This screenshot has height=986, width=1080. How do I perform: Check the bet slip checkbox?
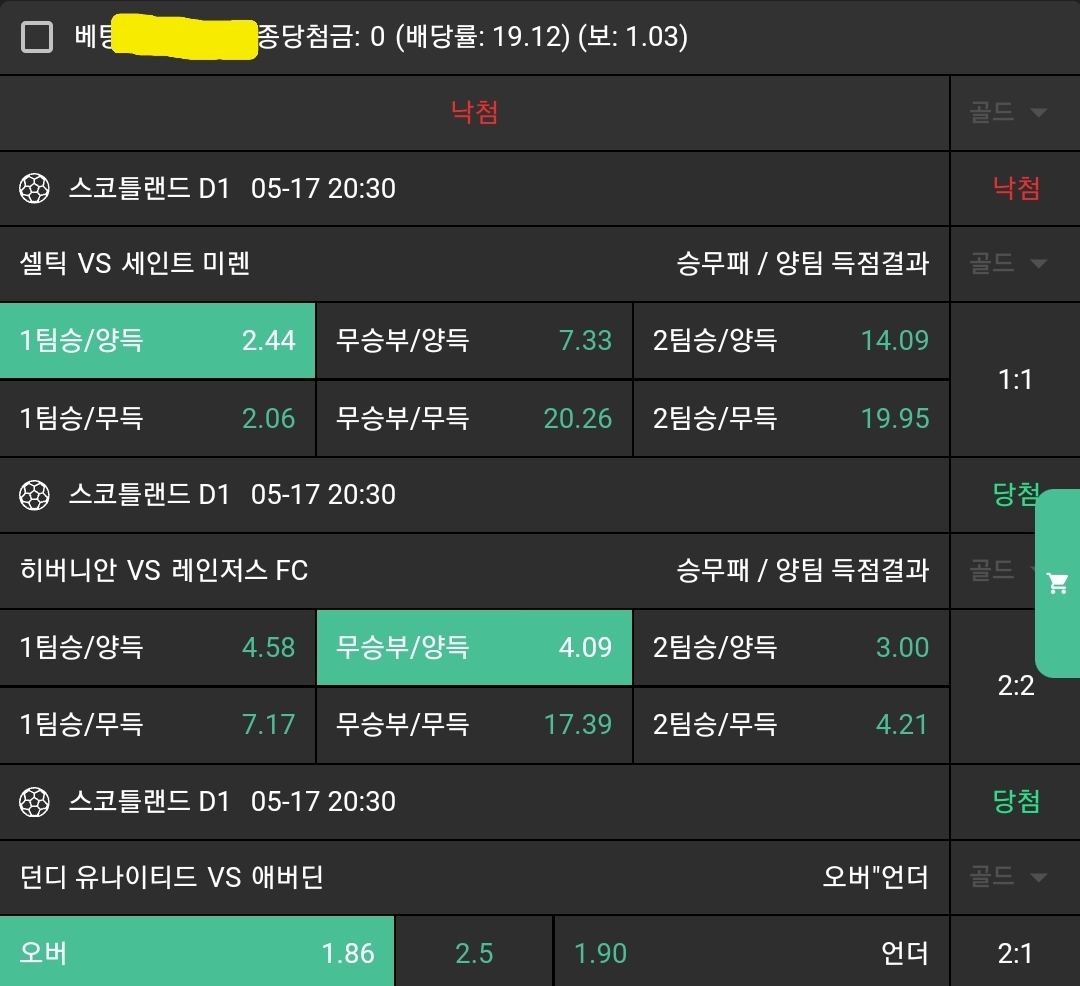tap(37, 37)
